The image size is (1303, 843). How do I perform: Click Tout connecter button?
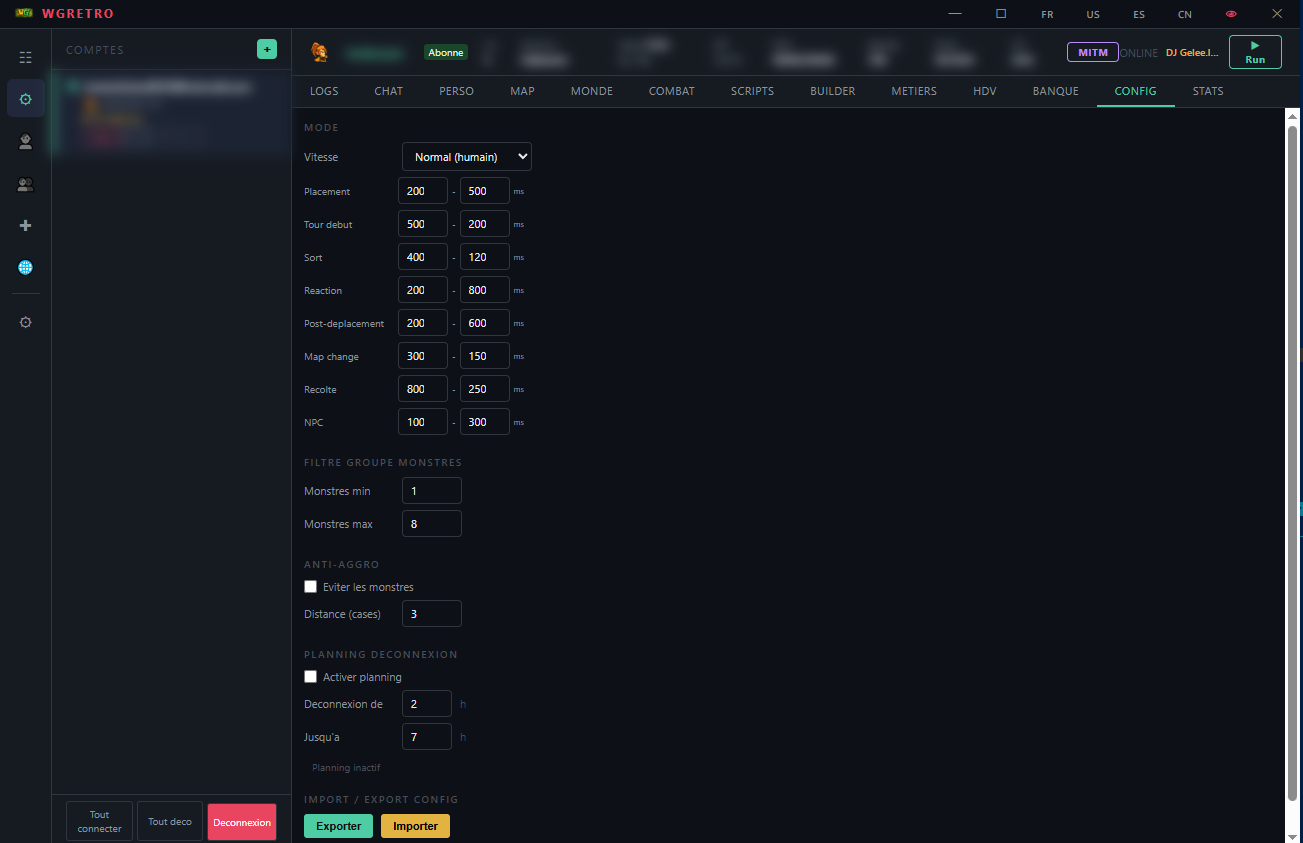pyautogui.click(x=99, y=822)
